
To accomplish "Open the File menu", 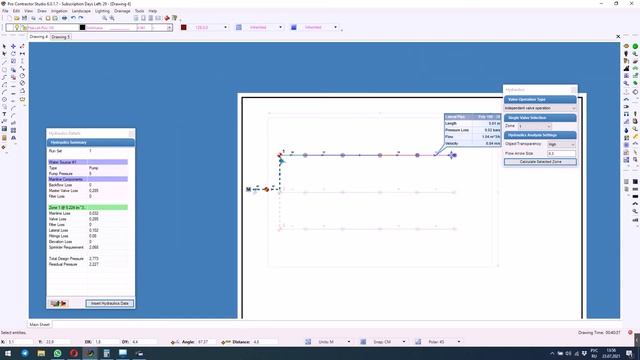I will pos(5,11).
